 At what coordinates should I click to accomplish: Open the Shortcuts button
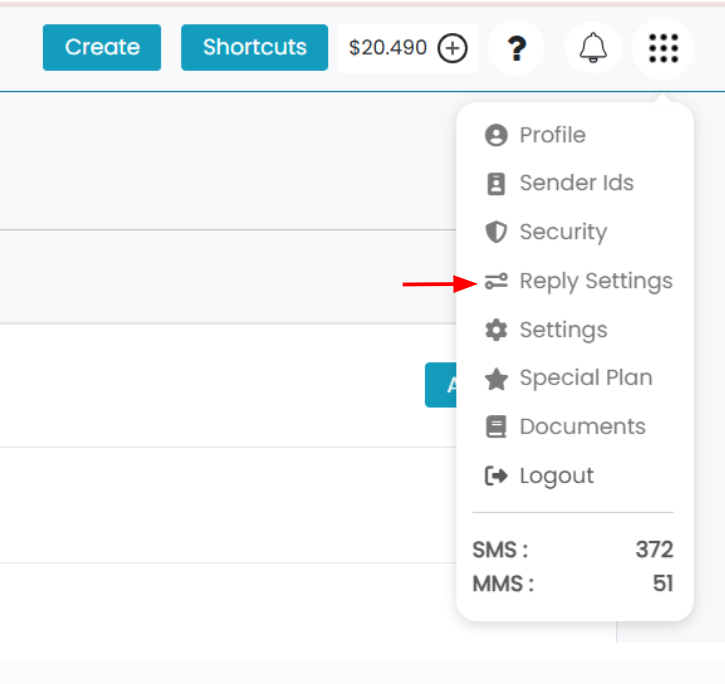254,47
